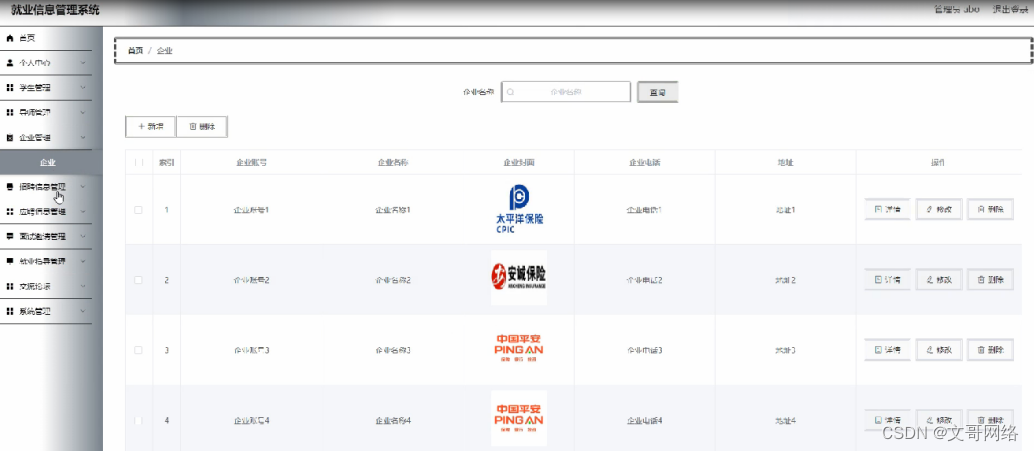Click 修改 for 企业名称3 row
1034x451 pixels.
(x=939, y=349)
